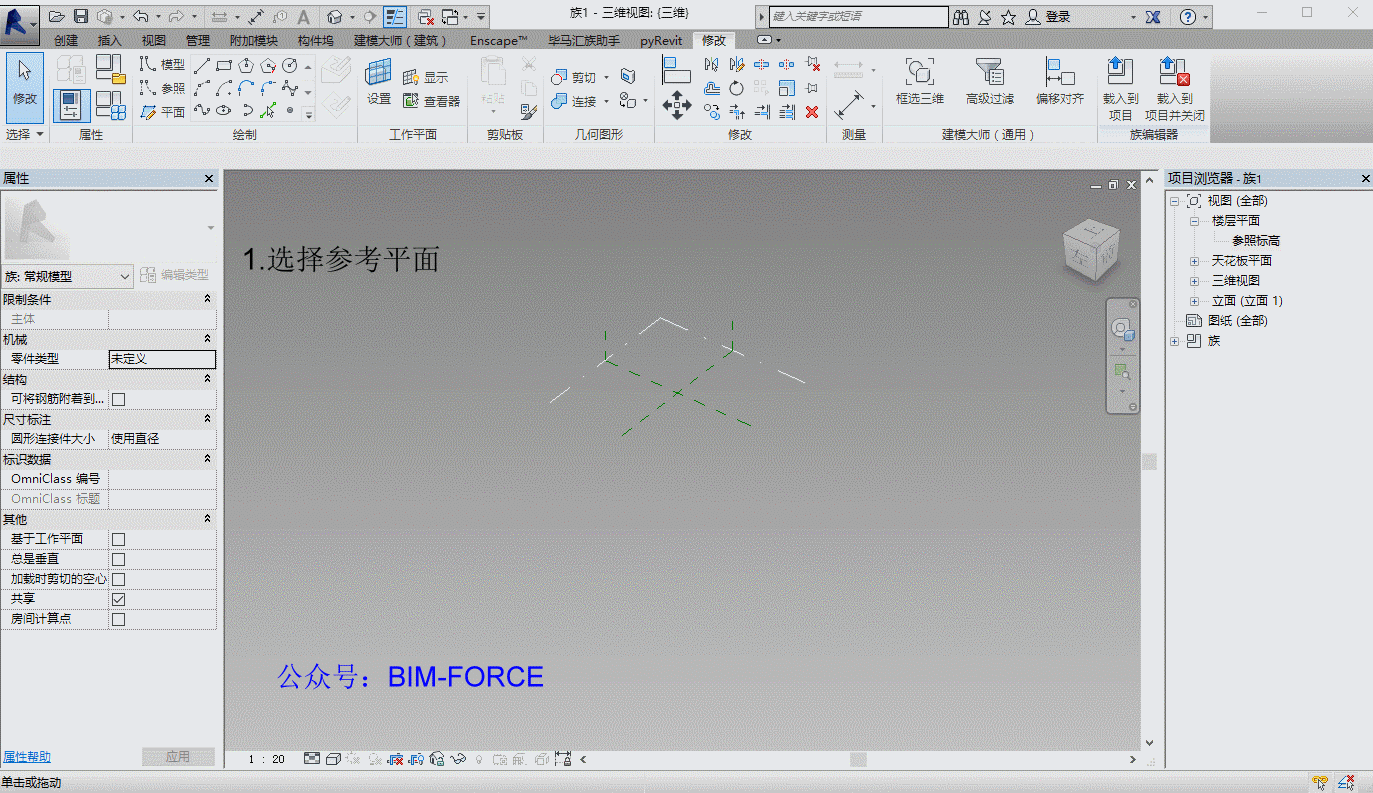Image resolution: width=1373 pixels, height=793 pixels.
Task: Click the keyword search input field
Action: (858, 17)
